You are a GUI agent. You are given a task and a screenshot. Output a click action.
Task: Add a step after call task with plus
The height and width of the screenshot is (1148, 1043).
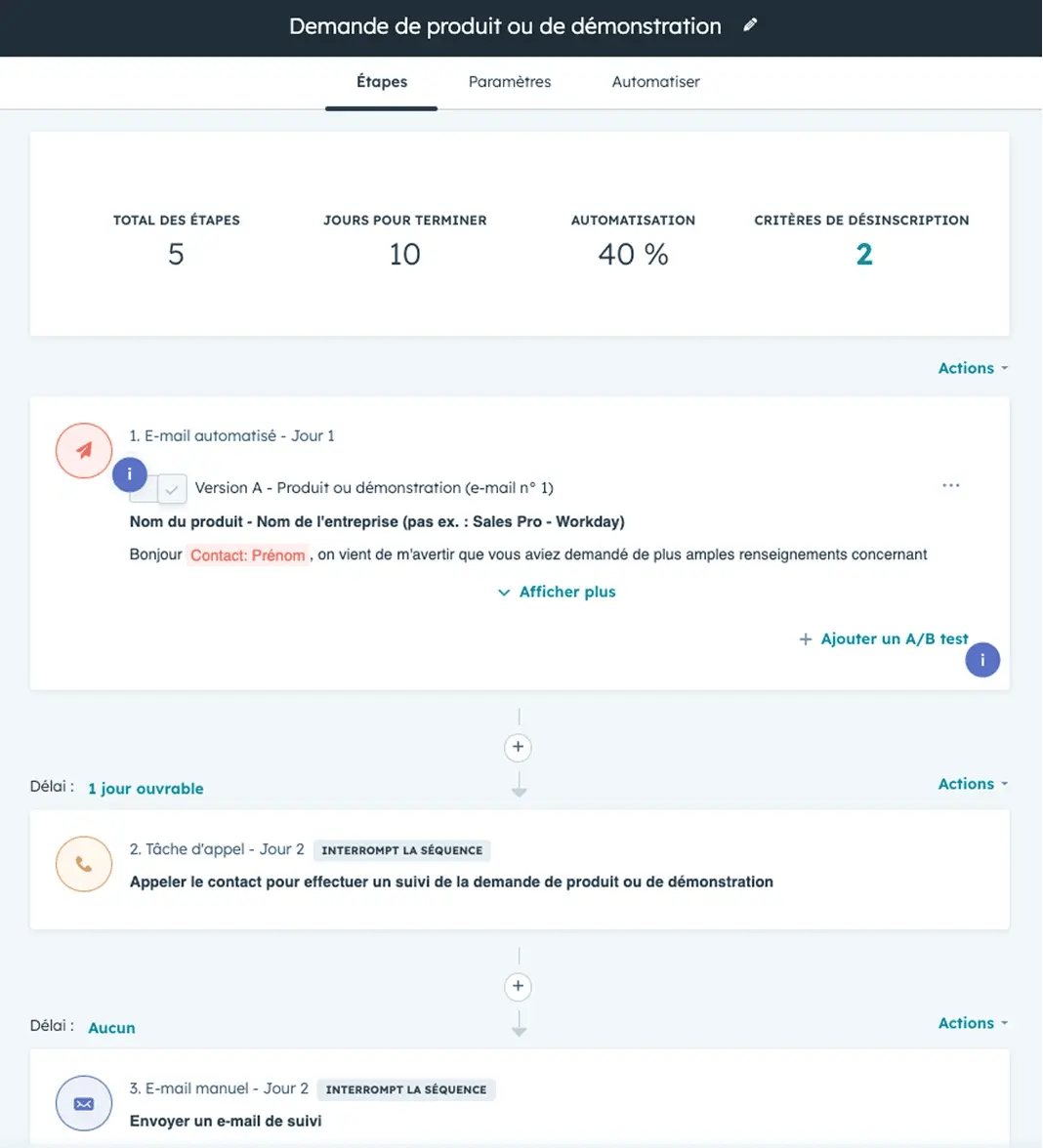pyautogui.click(x=518, y=986)
